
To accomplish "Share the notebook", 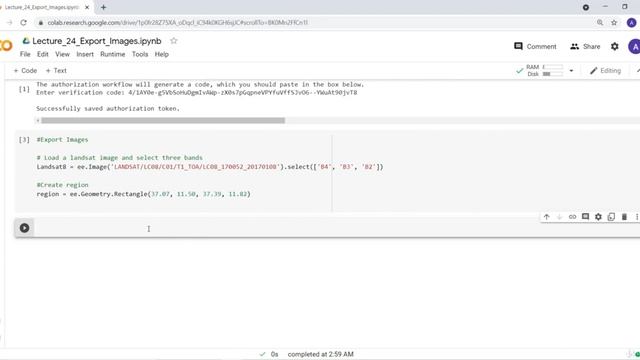I will click(x=585, y=47).
